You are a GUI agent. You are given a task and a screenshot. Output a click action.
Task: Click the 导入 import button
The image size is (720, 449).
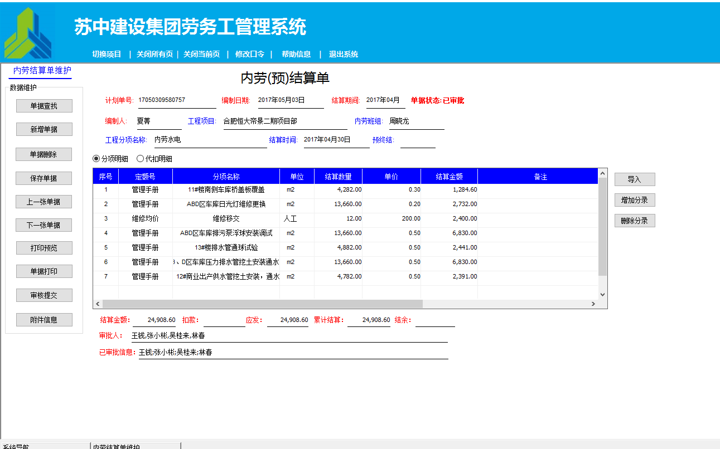635,180
